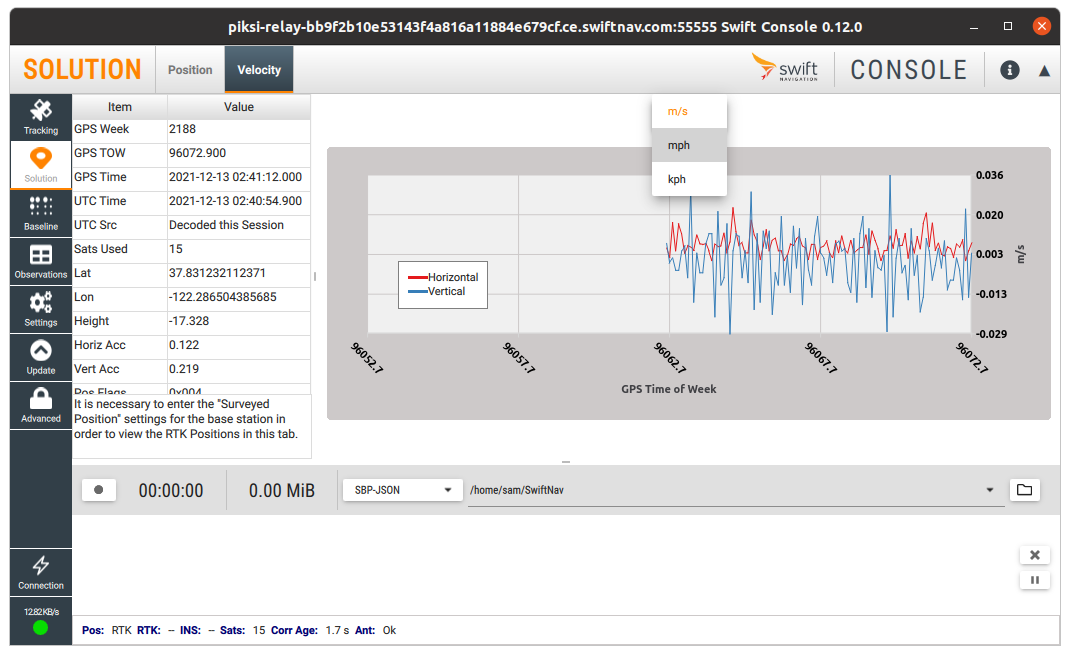
Task: Clear the console log with X
Action: (1035, 555)
